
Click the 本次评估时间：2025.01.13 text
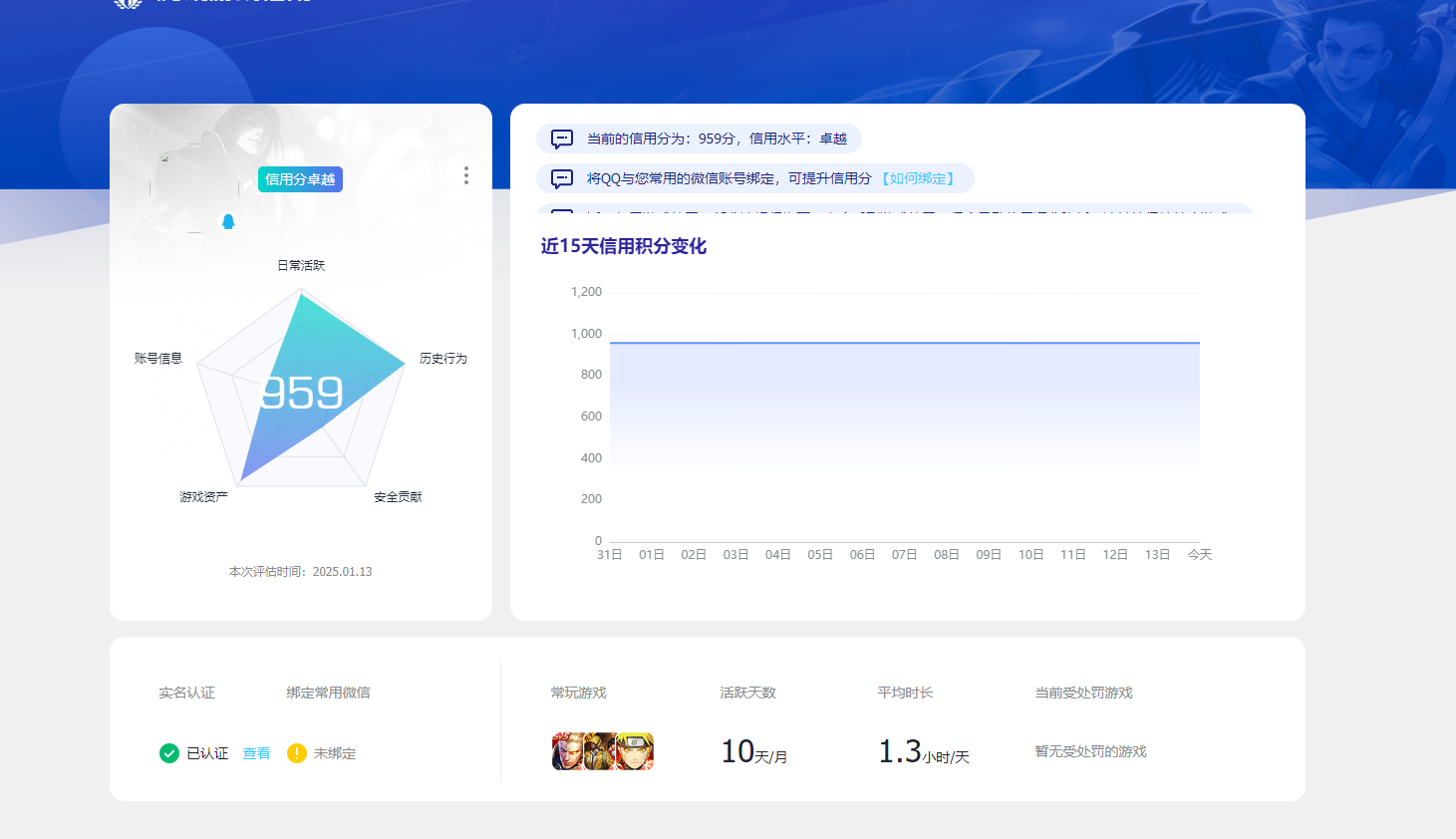pos(301,572)
